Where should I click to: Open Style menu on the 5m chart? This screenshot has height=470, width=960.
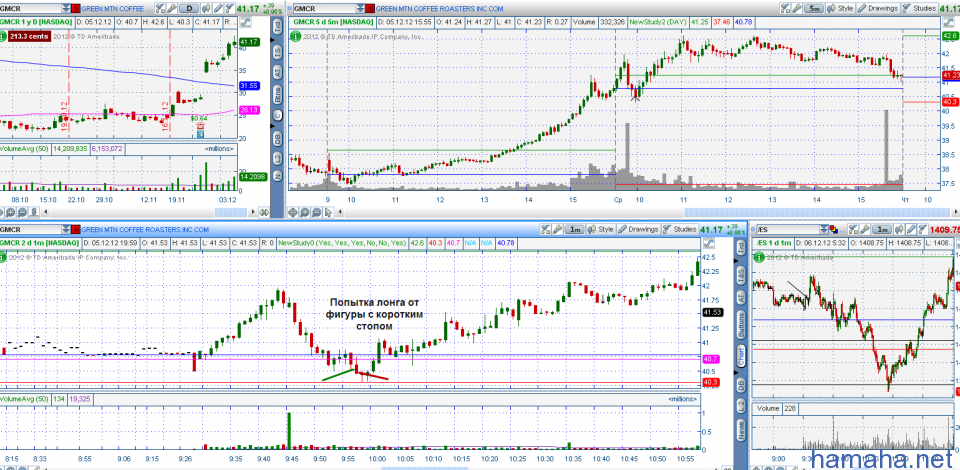pos(839,9)
